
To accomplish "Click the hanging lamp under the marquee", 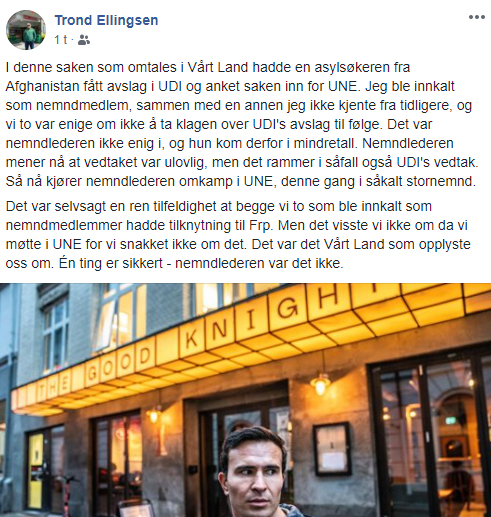I will point(320,384).
